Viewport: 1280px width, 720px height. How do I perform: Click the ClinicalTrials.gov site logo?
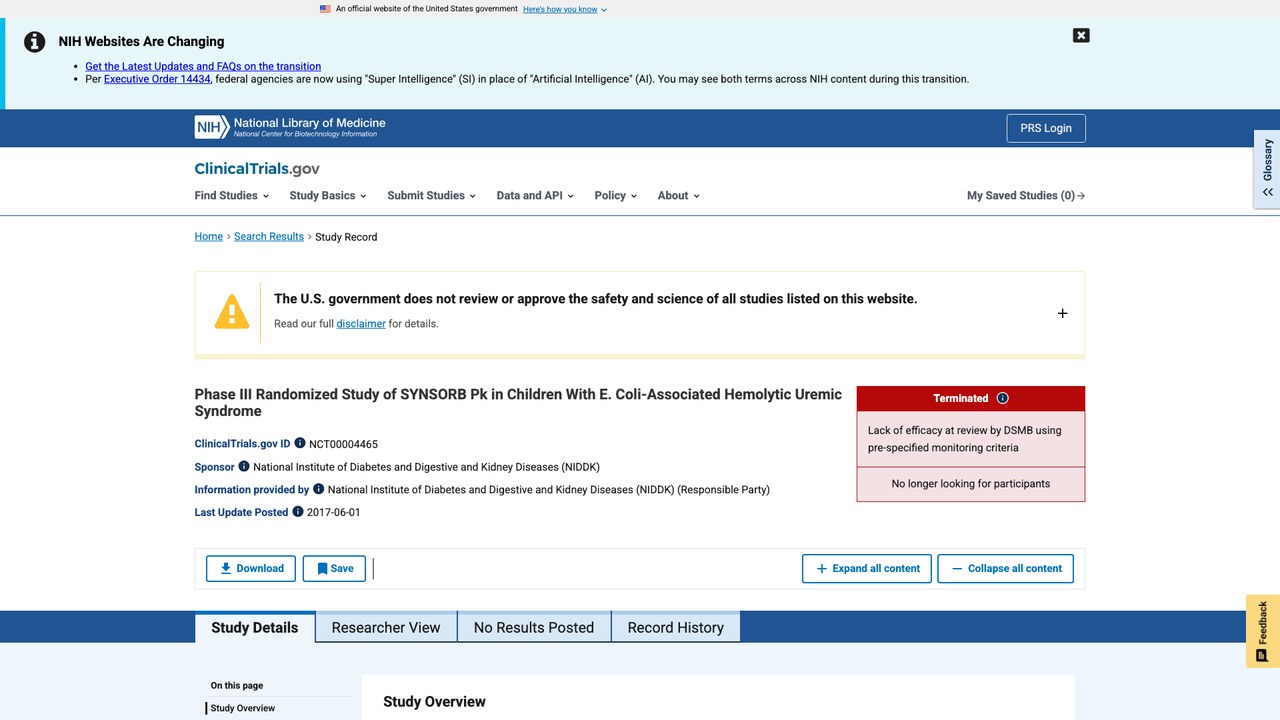(257, 169)
